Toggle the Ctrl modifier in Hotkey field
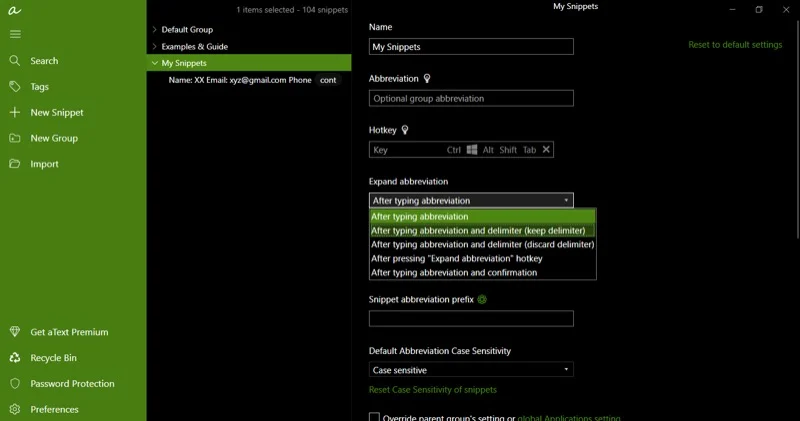Screen dimensions: 800x421 [x=454, y=150]
